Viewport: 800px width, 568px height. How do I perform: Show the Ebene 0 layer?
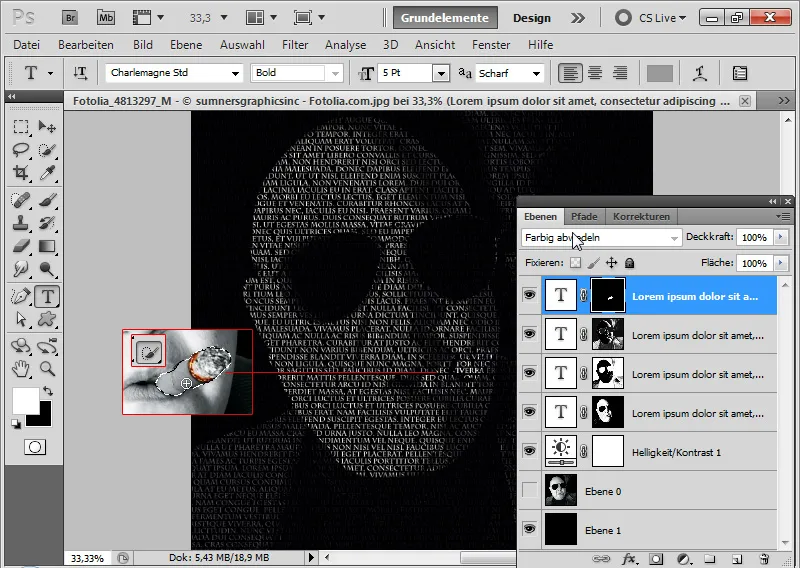coord(530,490)
